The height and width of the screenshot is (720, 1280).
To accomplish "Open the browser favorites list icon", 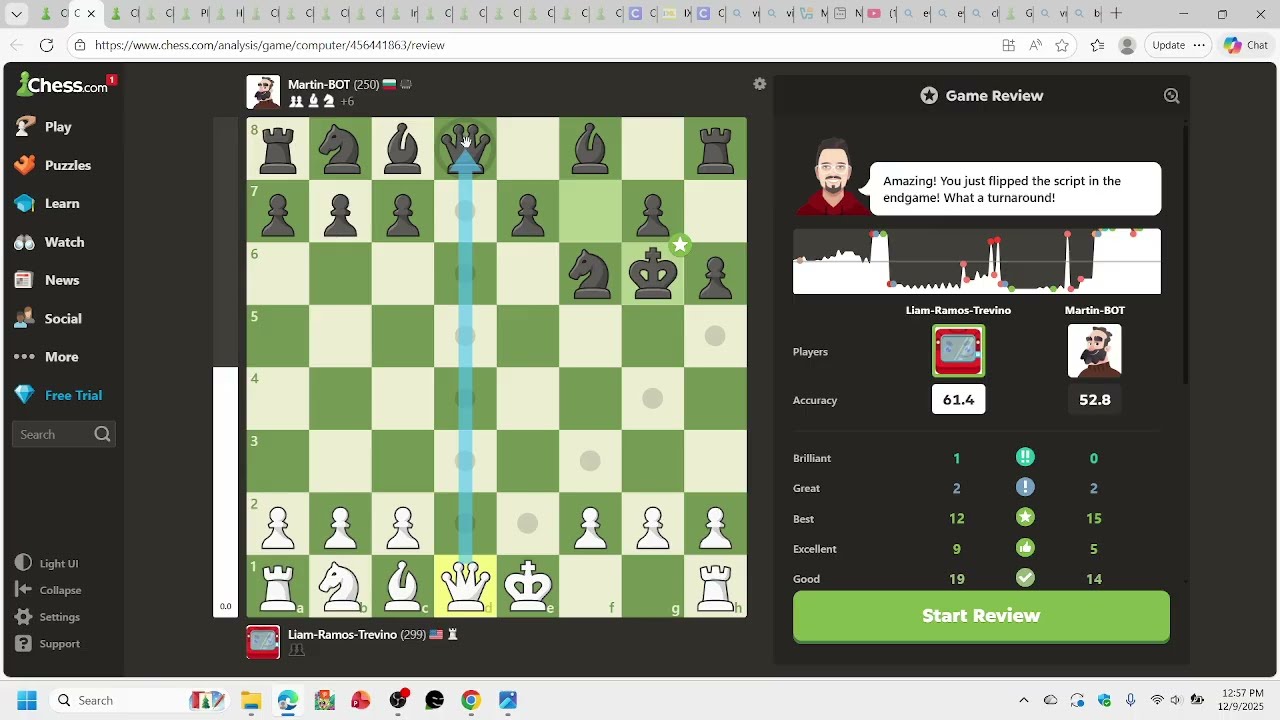I will point(1097,45).
